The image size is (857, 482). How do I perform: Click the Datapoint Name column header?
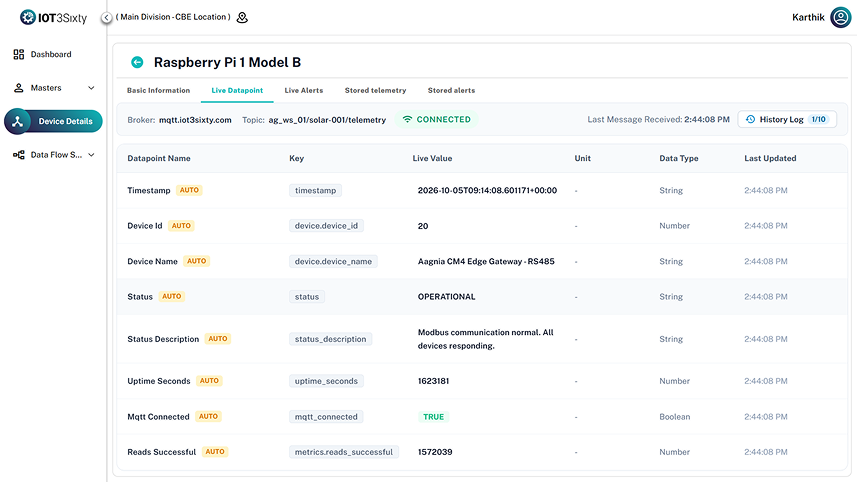point(159,158)
